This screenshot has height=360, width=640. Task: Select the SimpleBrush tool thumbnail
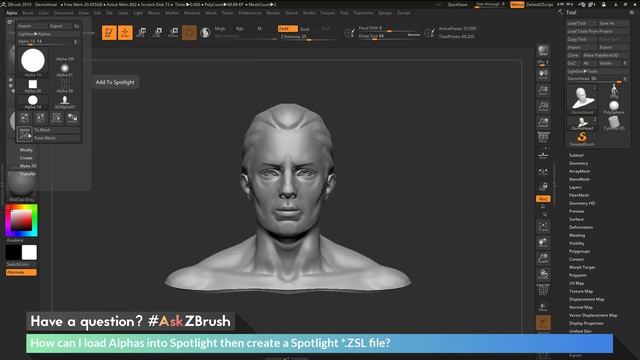click(582, 139)
